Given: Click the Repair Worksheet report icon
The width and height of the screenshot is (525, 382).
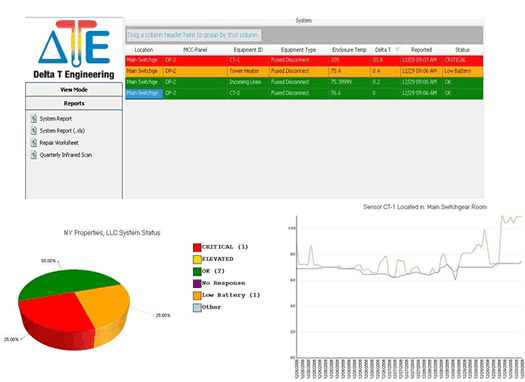Looking at the screenshot, I should click(x=33, y=143).
